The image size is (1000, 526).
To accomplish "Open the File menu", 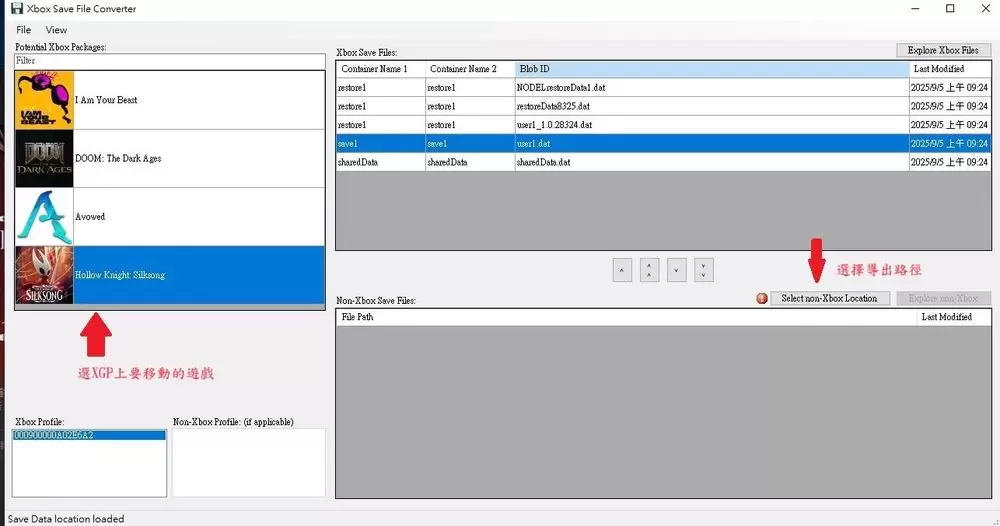I will (x=23, y=30).
